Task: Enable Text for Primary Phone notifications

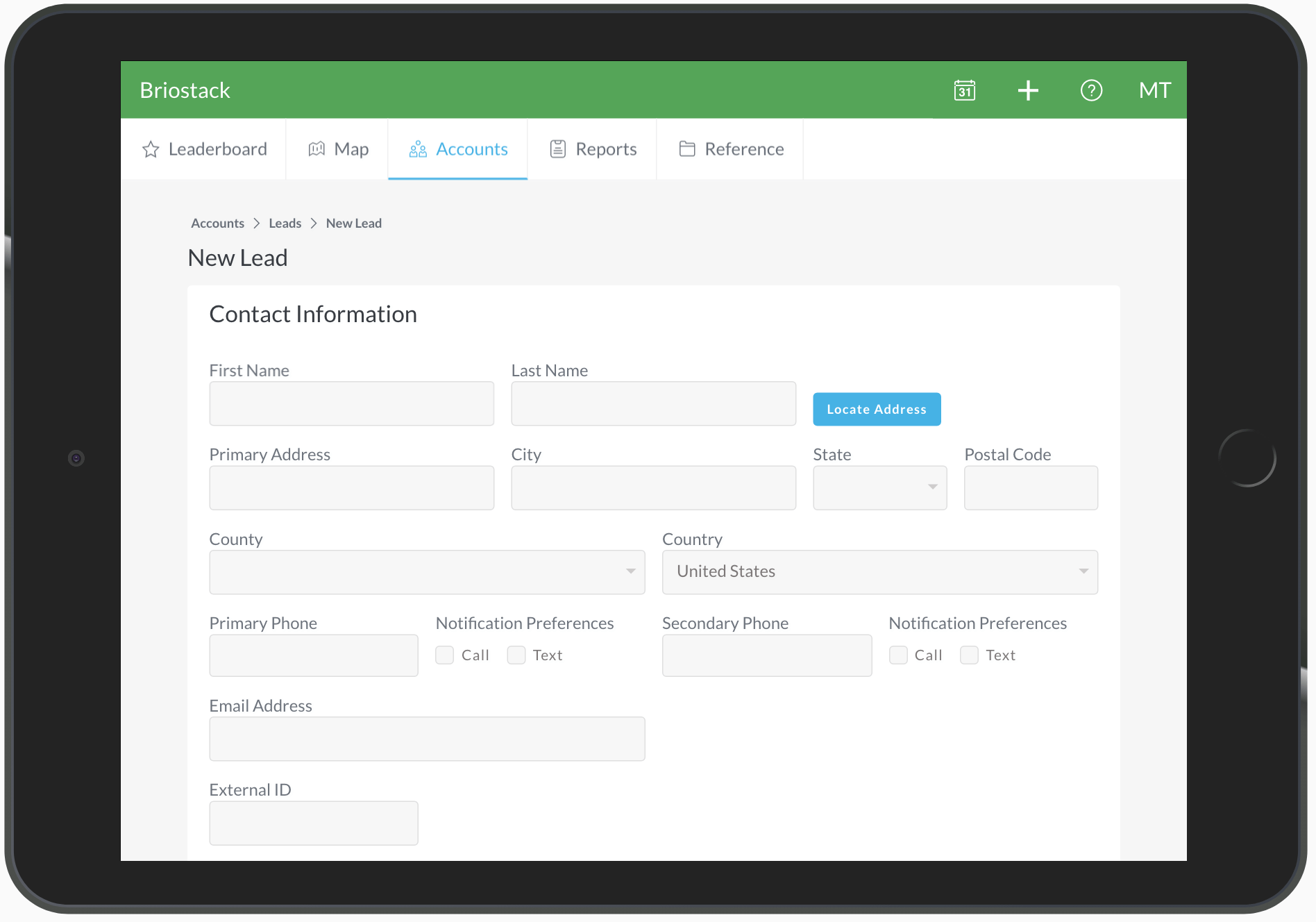Action: pyautogui.click(x=516, y=655)
